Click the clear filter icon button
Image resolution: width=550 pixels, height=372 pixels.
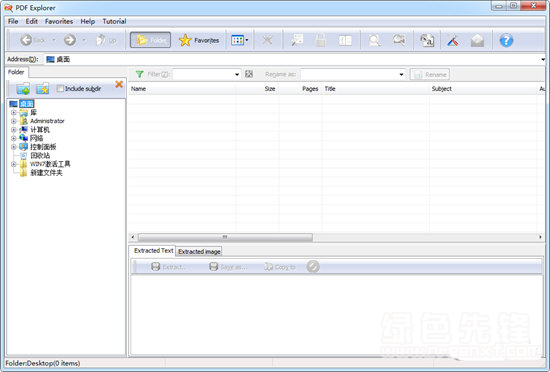click(x=249, y=74)
